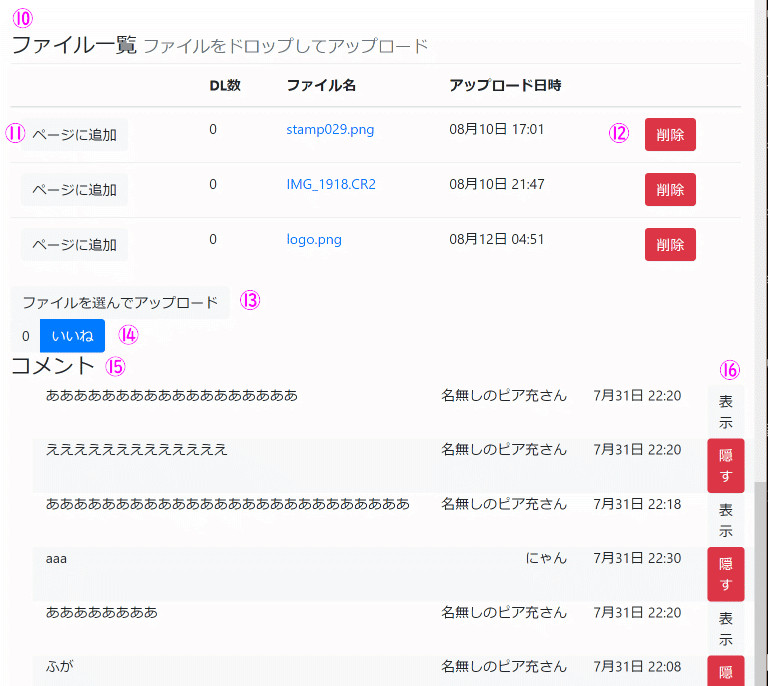
Task: Hide the 'ふが' comment
Action: click(726, 672)
